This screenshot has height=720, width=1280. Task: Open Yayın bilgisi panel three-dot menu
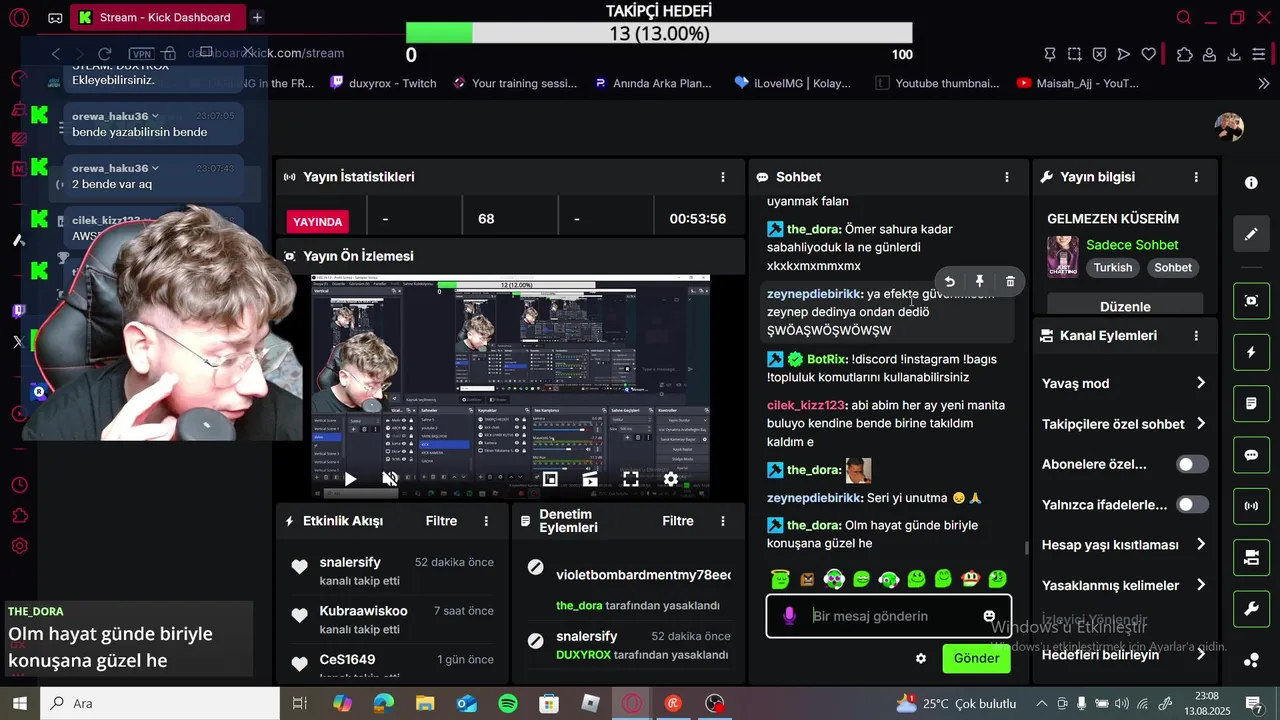(1196, 177)
